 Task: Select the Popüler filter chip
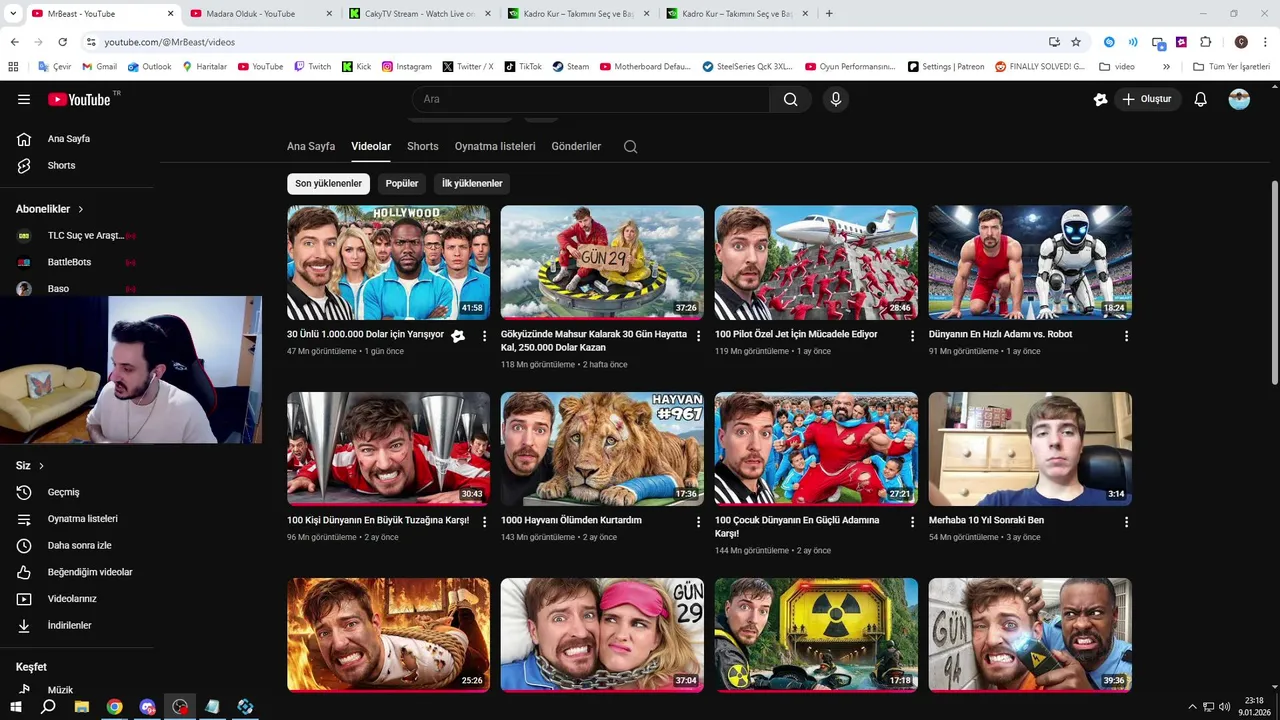pos(402,184)
